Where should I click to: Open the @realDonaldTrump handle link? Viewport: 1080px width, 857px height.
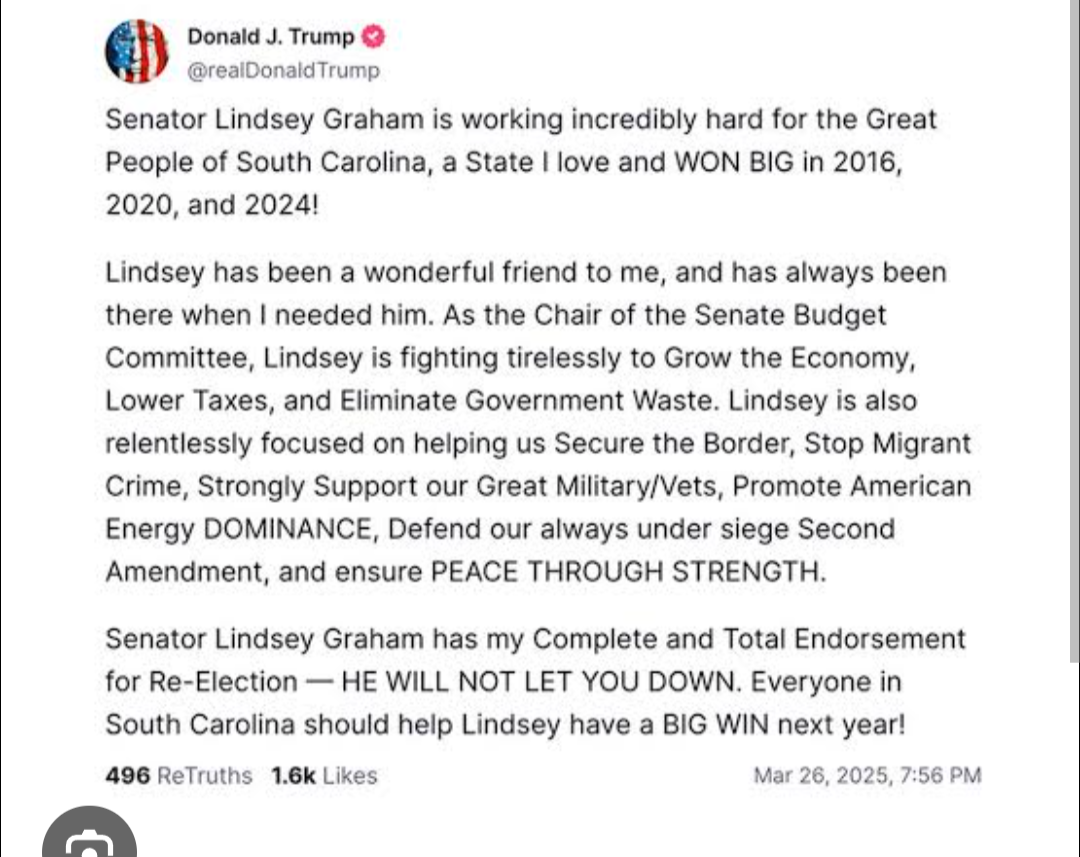(283, 71)
